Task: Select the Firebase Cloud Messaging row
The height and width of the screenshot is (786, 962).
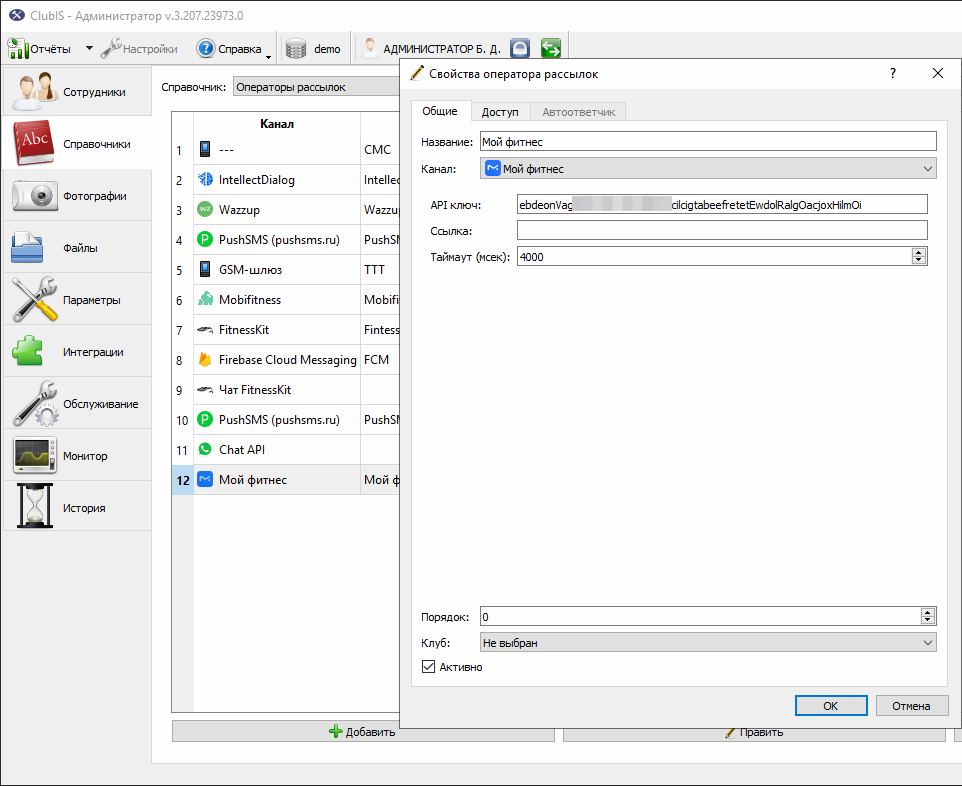Action: (x=287, y=360)
